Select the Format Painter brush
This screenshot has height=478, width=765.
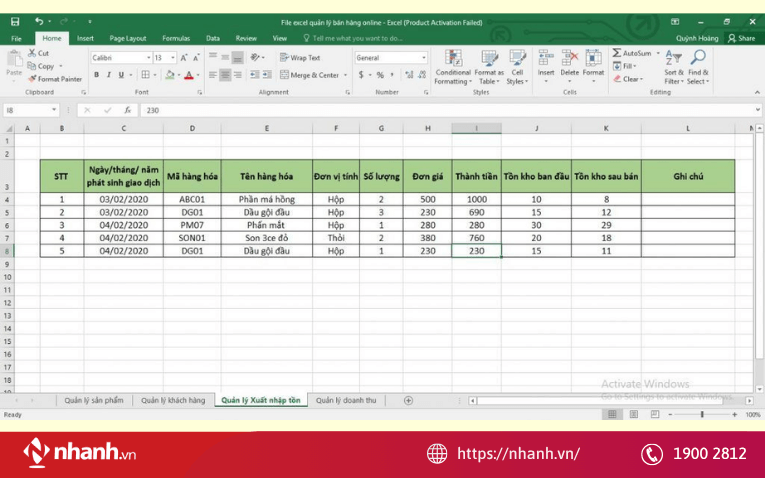32,79
